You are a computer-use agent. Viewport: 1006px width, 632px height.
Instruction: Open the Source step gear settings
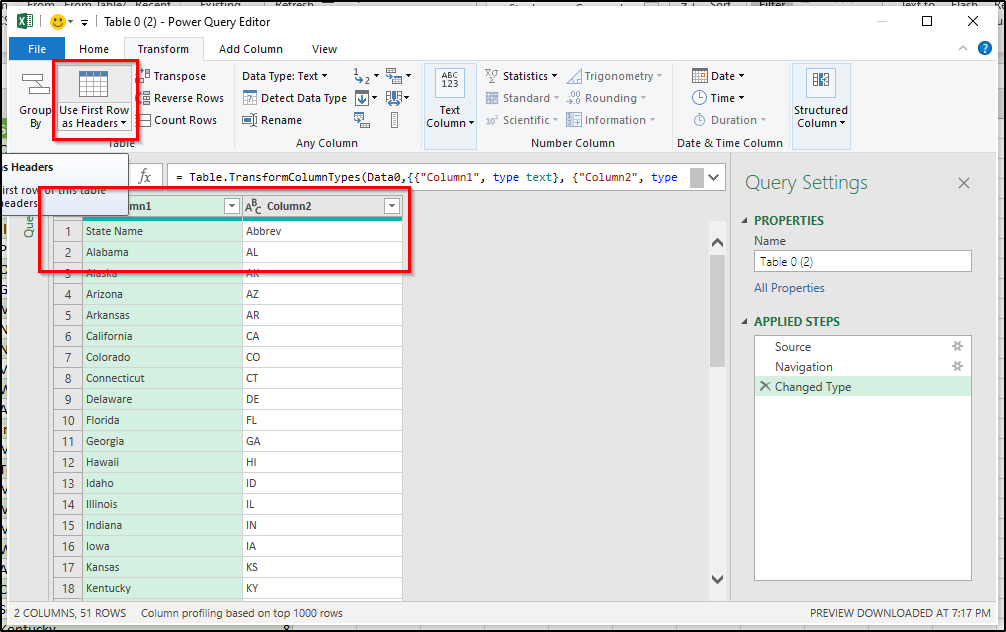click(x=957, y=346)
